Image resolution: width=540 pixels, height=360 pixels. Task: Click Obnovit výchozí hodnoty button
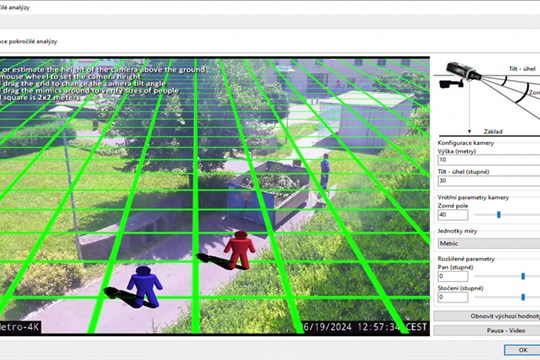click(x=487, y=316)
